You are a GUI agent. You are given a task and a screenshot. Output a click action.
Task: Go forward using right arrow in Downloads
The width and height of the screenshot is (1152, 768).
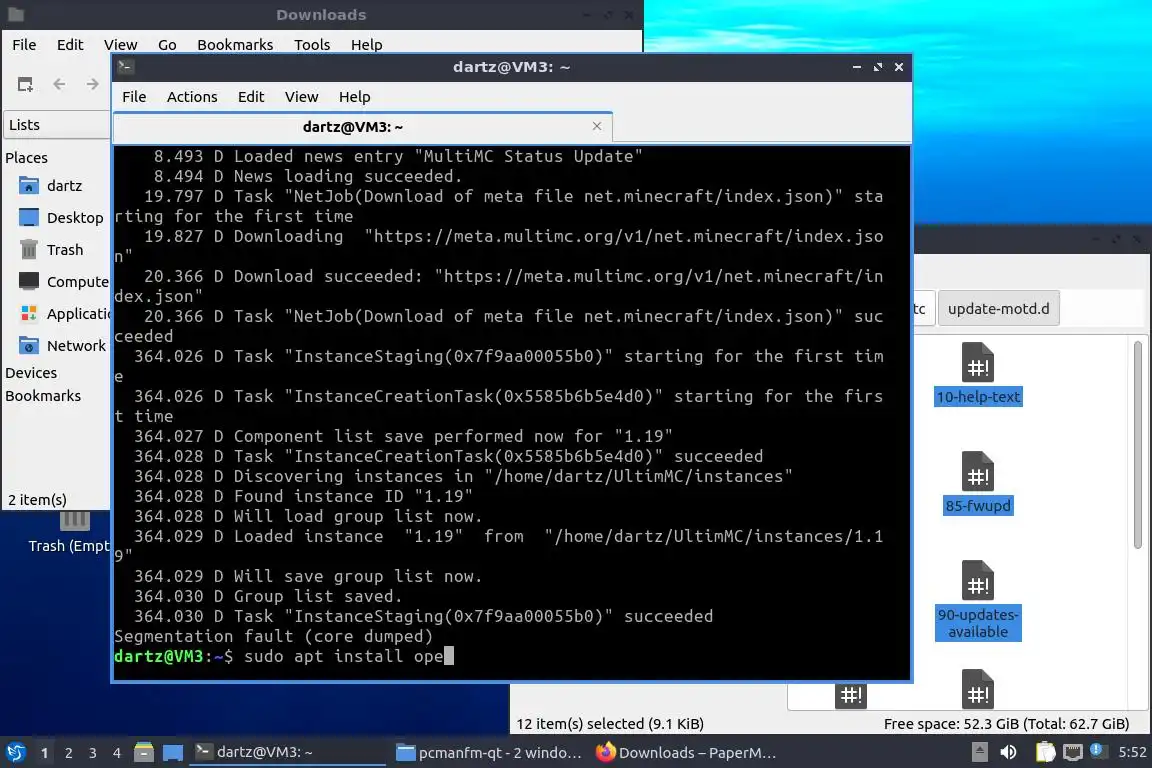(x=92, y=85)
